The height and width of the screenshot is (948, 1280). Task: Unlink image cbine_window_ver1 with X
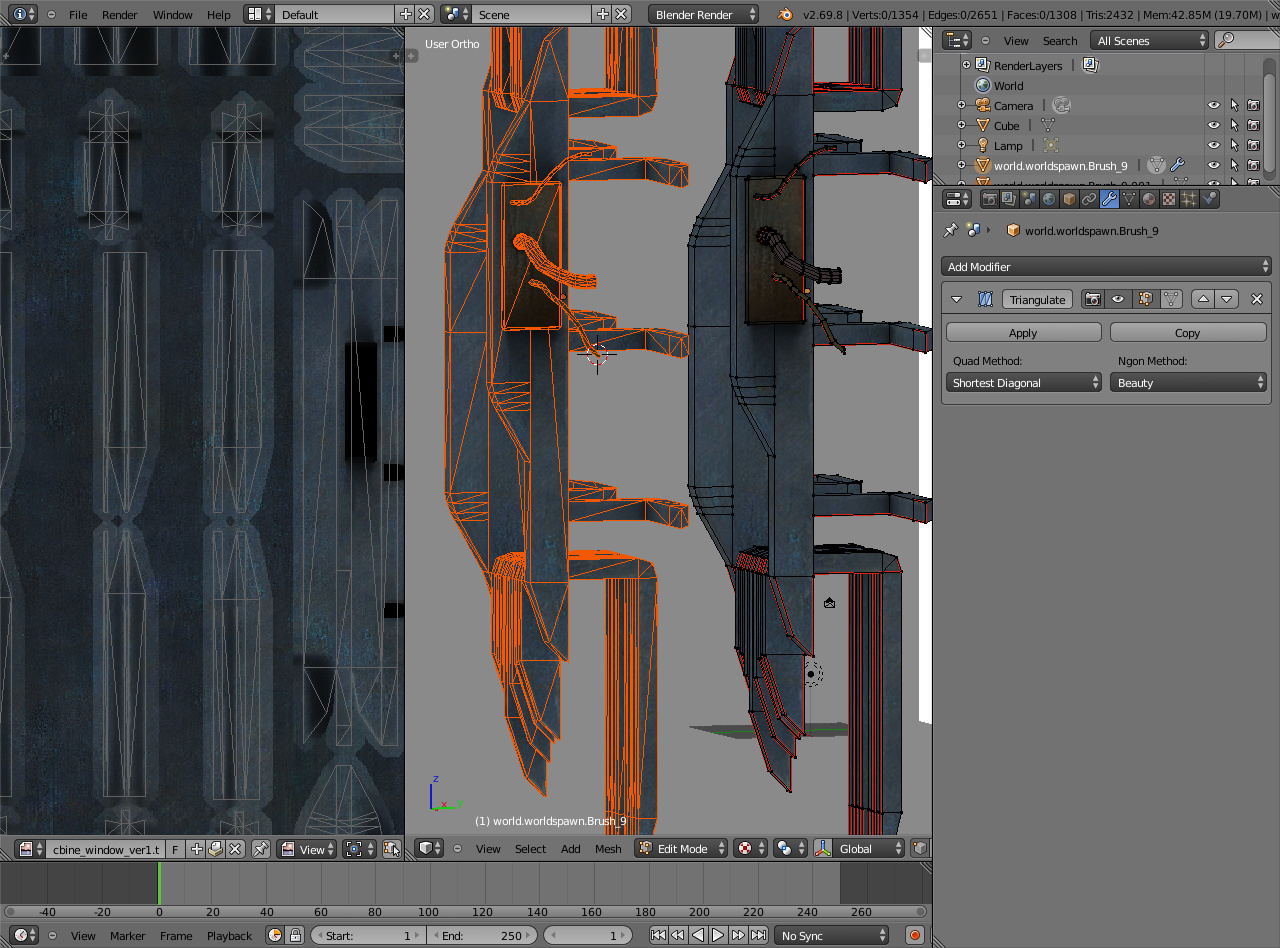coord(235,849)
